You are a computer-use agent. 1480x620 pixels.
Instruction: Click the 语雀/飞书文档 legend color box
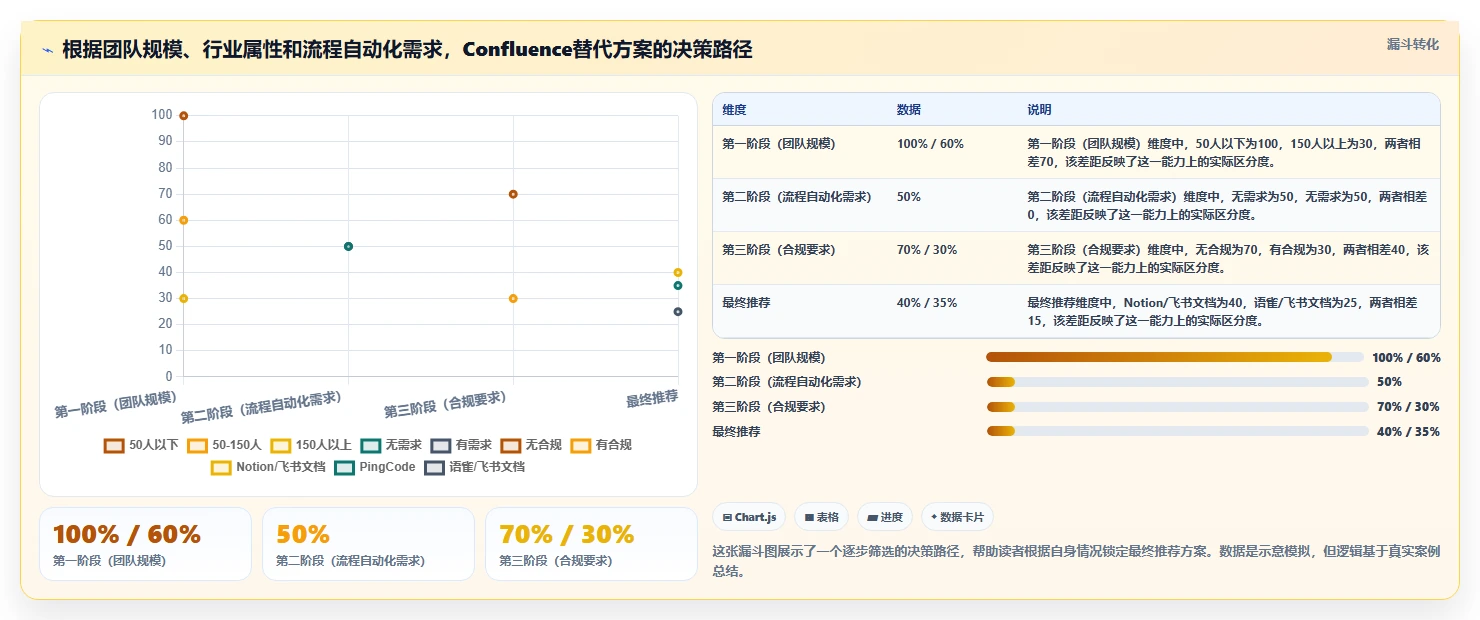[434, 467]
